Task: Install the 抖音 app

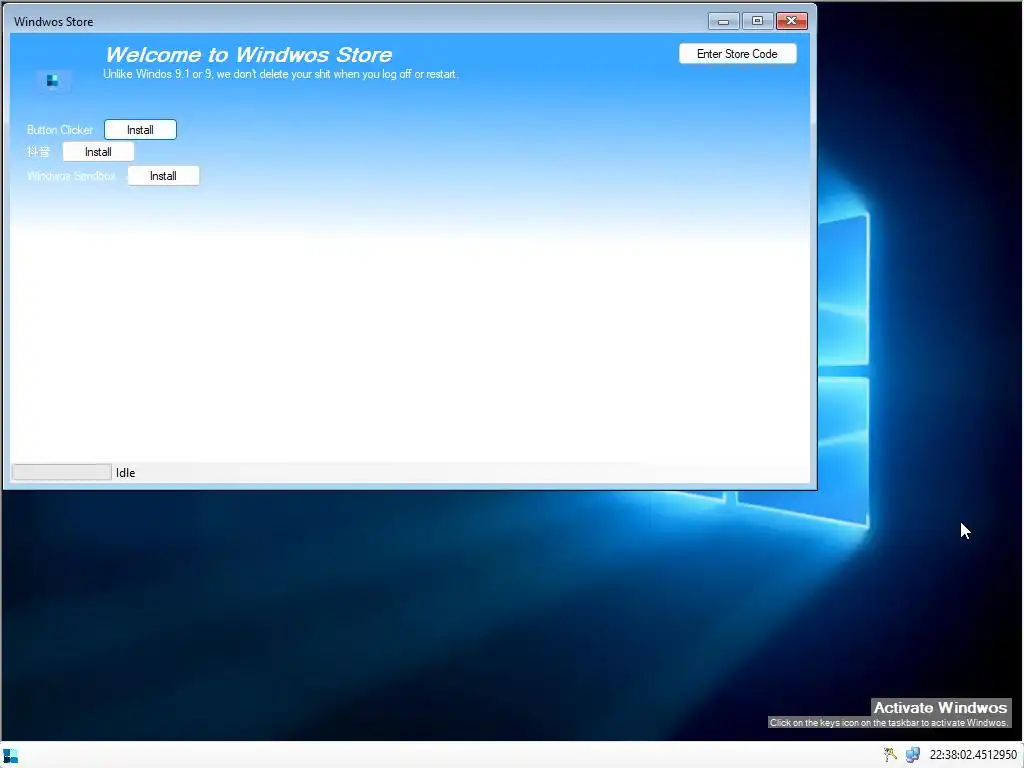Action: 99,152
